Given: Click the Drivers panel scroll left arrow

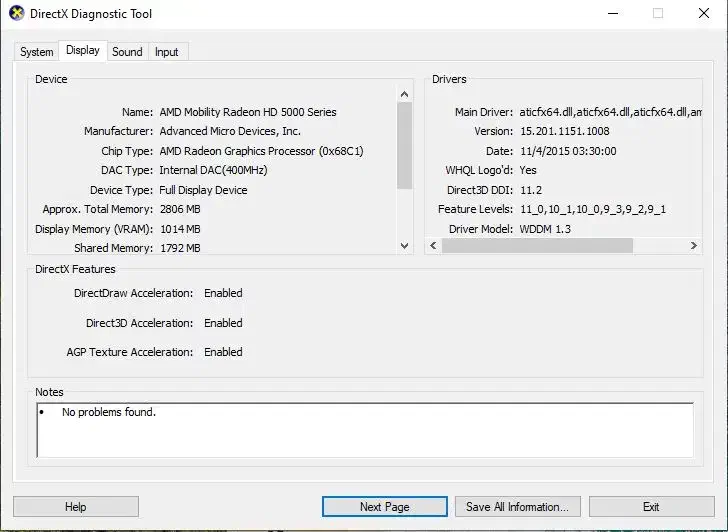Looking at the screenshot, I should 434,245.
